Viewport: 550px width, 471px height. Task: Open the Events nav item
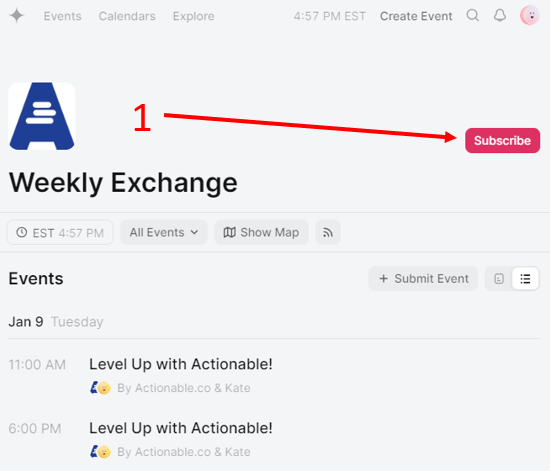click(62, 16)
